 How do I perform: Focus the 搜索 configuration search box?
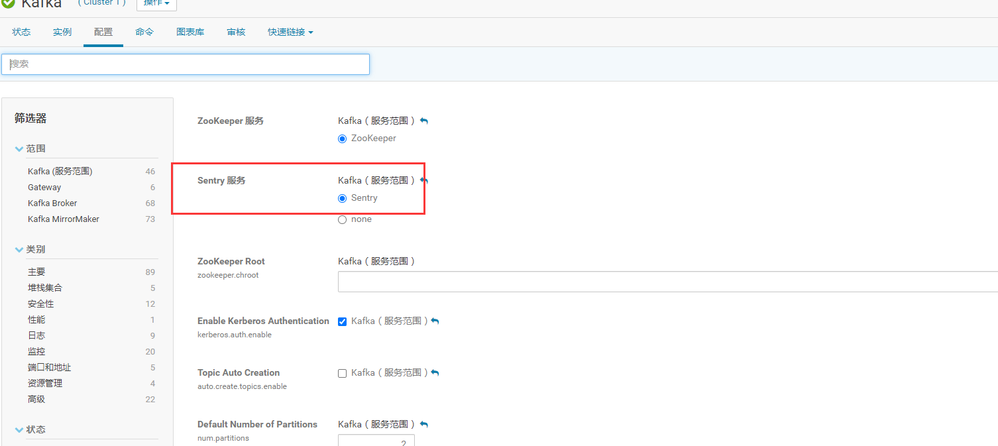click(x=185, y=64)
